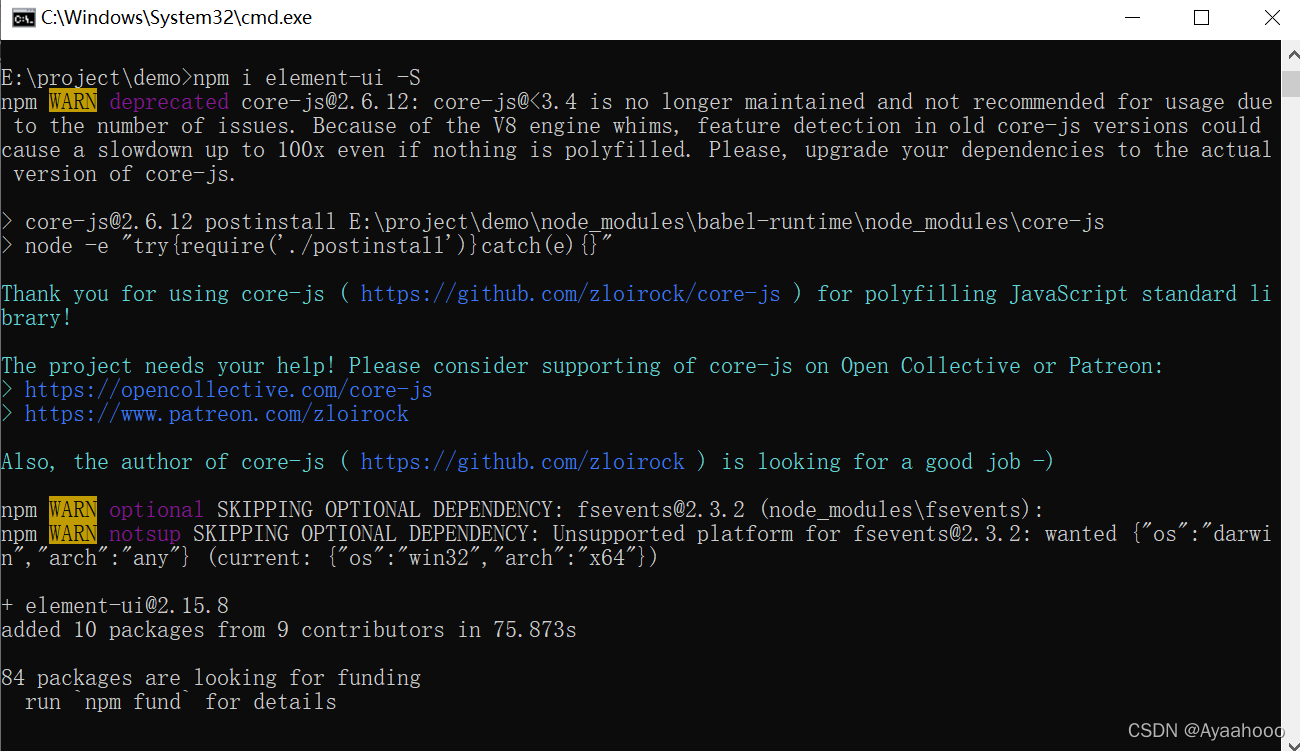Screen dimensions: 1300x751
Task: Click the WARN label before 'notsup'
Action: click(x=73, y=534)
